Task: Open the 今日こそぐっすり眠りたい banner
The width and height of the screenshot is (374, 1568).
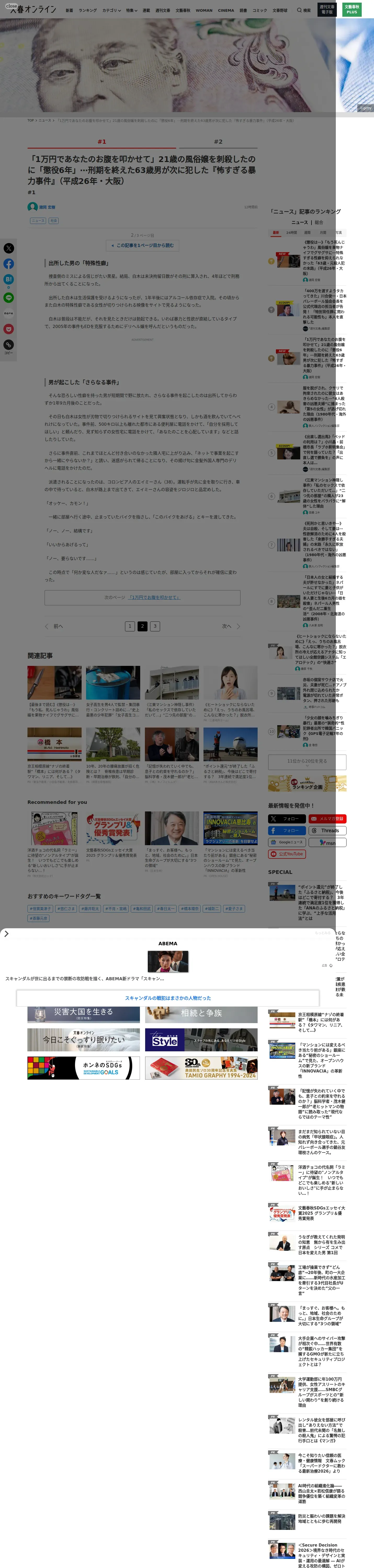Action: coord(83,1040)
